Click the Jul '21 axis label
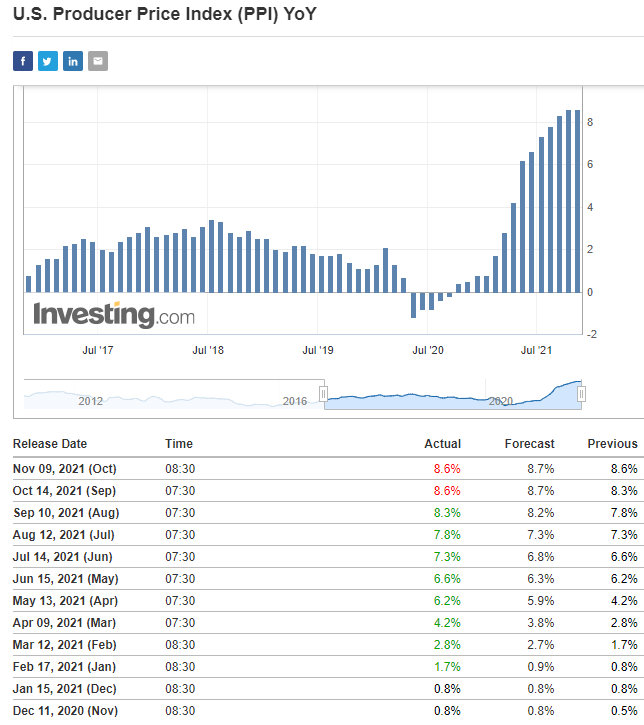 (x=536, y=350)
